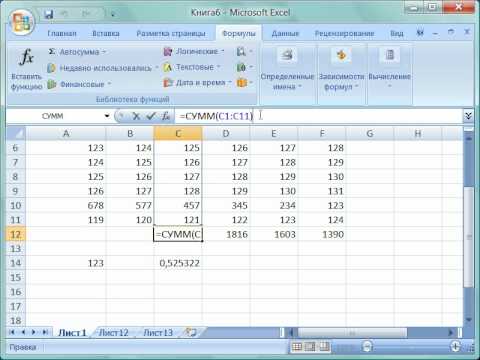The image size is (480, 360).
Task: Click the zoom out minus button
Action: [x=367, y=347]
